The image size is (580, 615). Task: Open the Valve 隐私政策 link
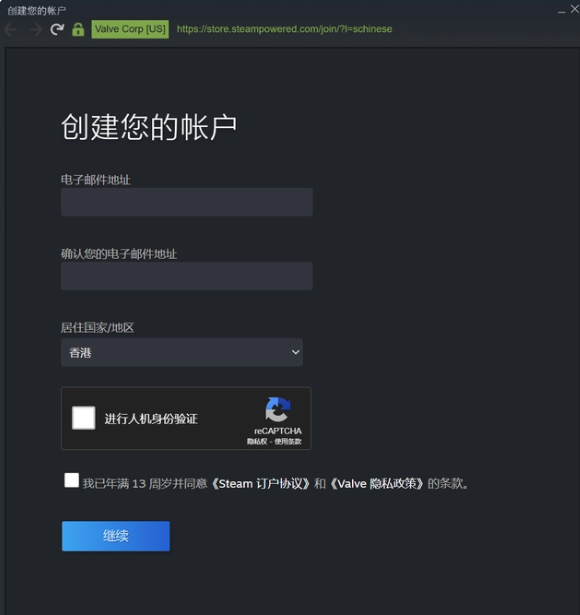[x=376, y=484]
